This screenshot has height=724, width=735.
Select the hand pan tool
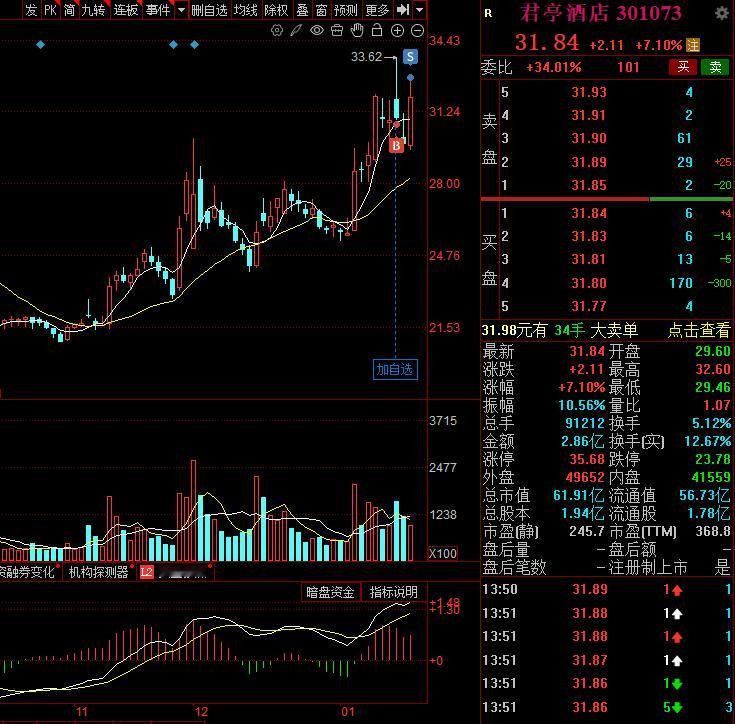357,30
